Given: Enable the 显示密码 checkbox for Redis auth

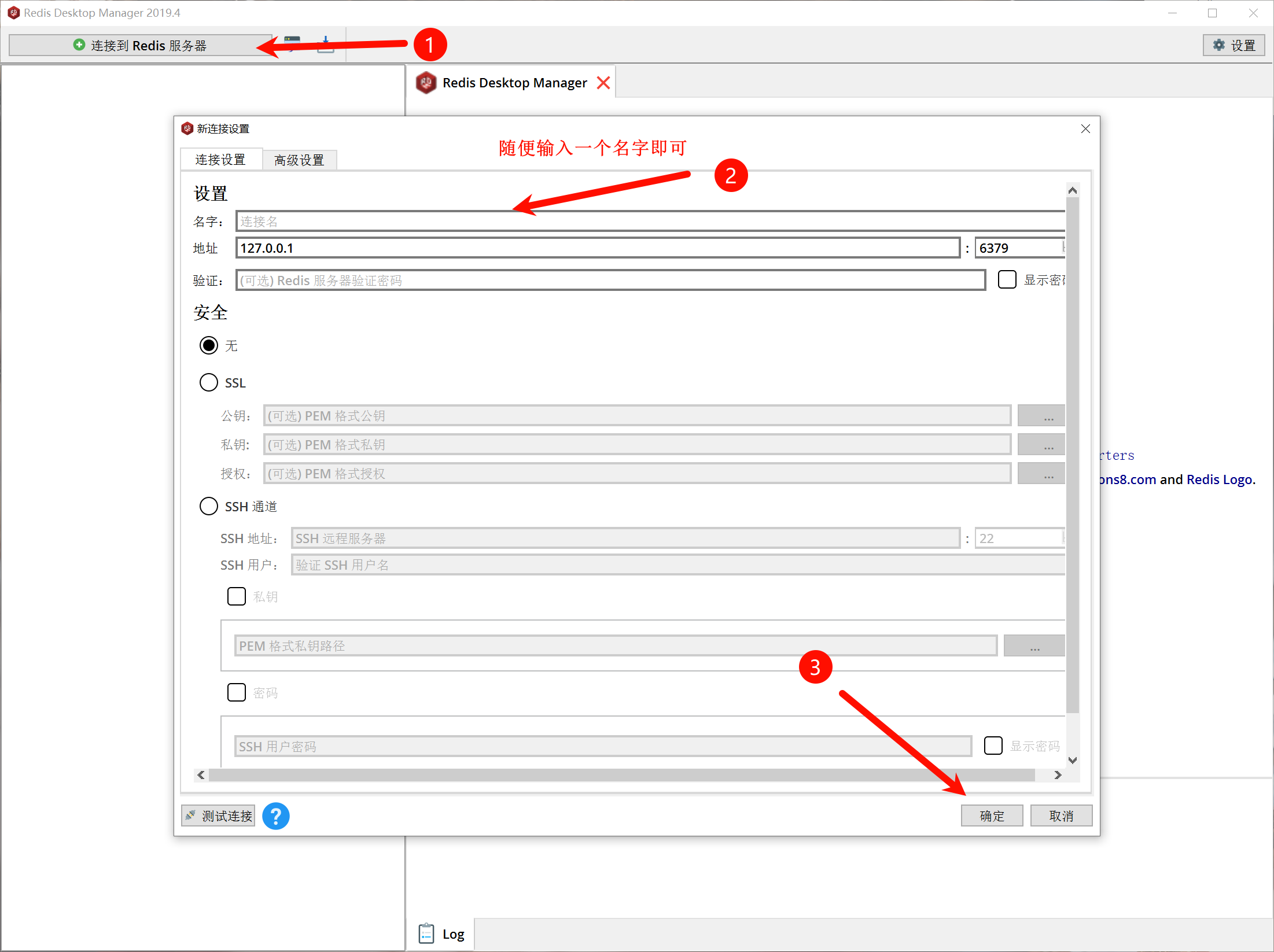Looking at the screenshot, I should point(1007,279).
